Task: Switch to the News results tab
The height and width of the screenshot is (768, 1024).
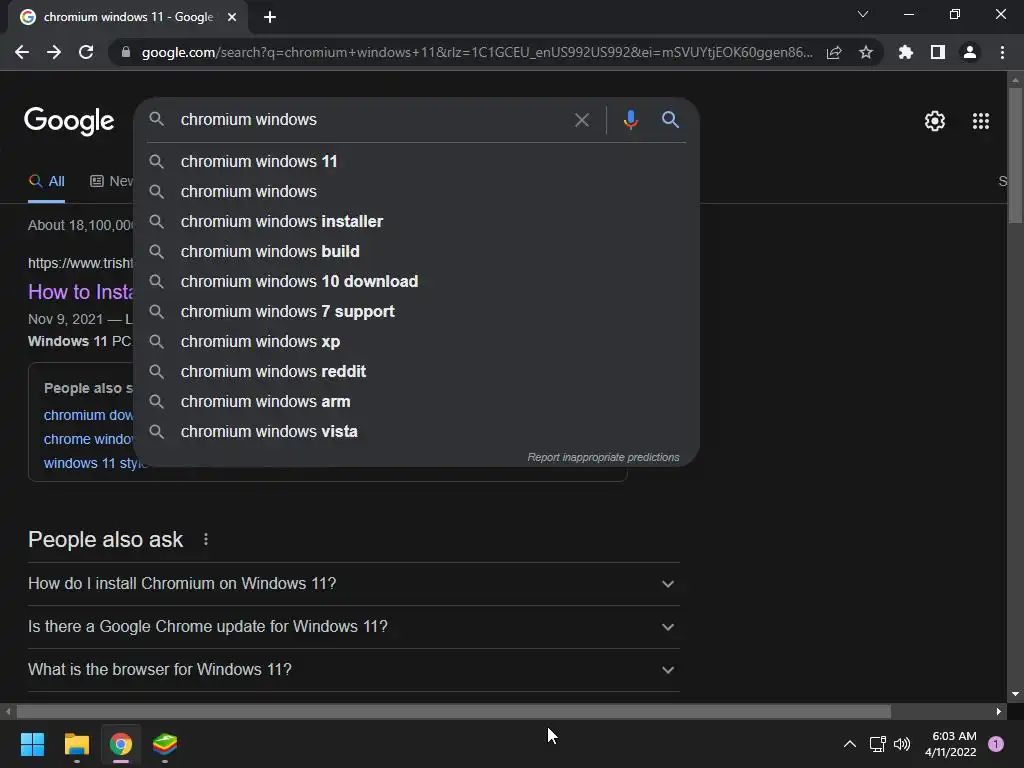Action: tap(111, 181)
